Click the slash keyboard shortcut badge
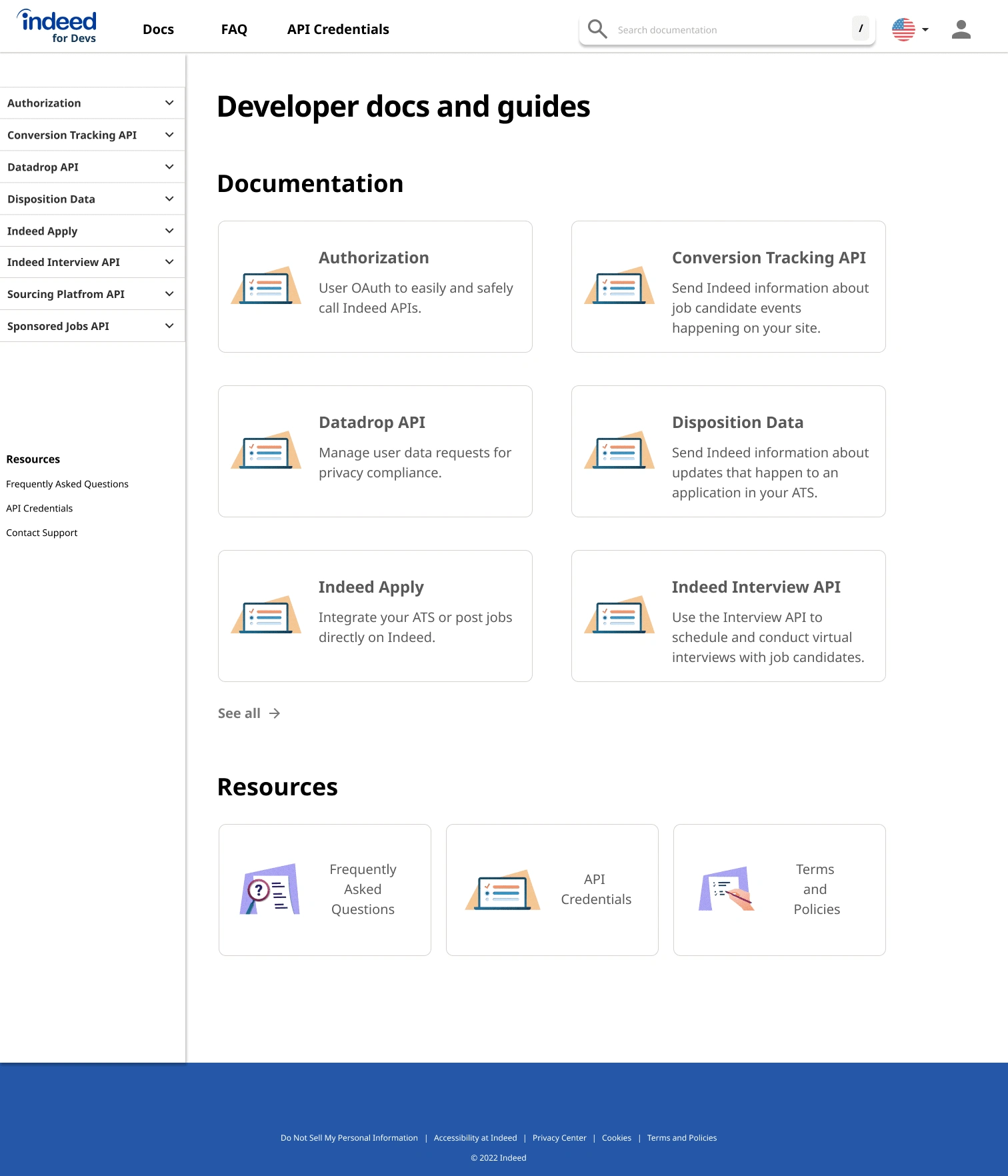The height and width of the screenshot is (1176, 1008). [x=861, y=29]
